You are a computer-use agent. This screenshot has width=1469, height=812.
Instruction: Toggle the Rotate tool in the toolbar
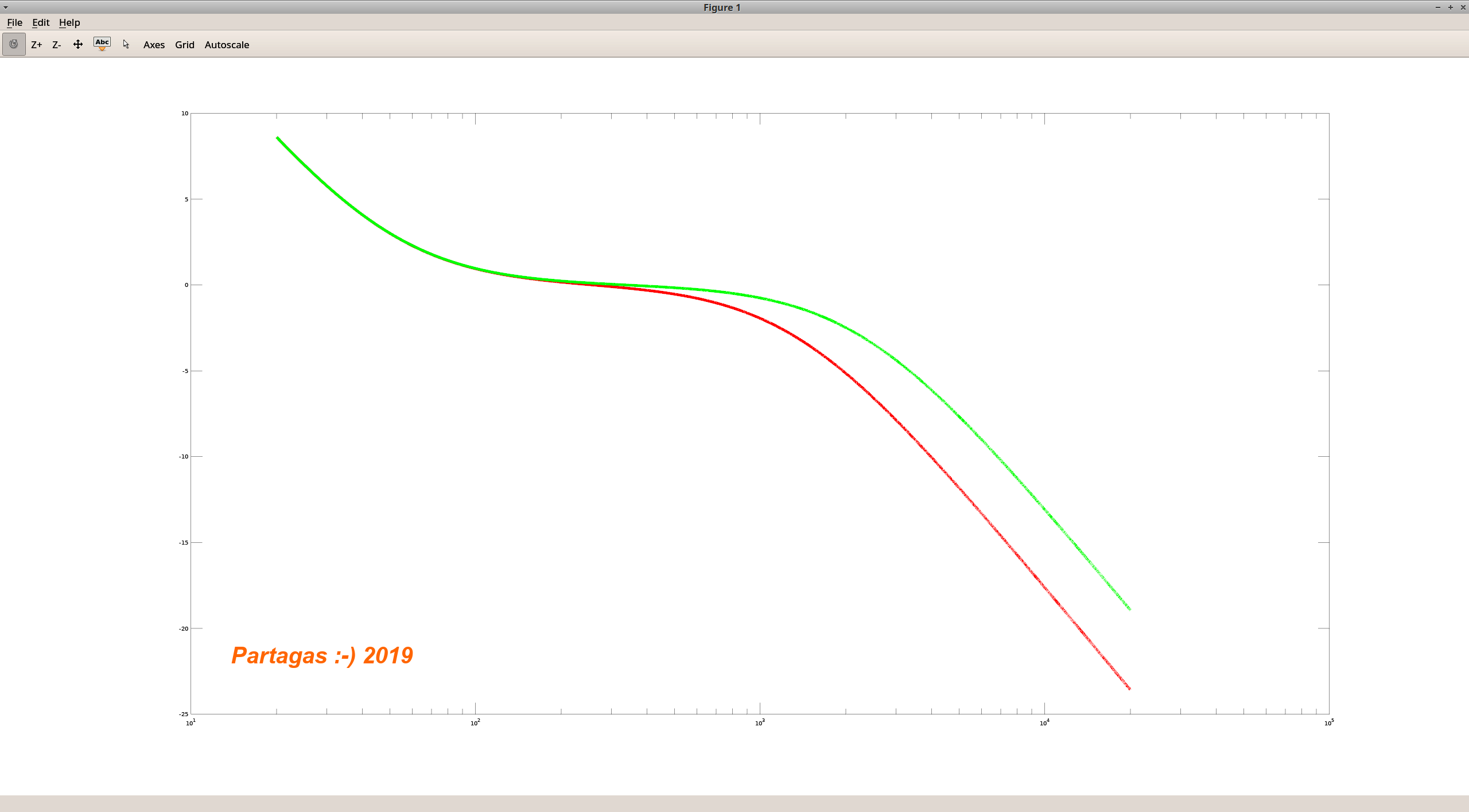point(14,44)
